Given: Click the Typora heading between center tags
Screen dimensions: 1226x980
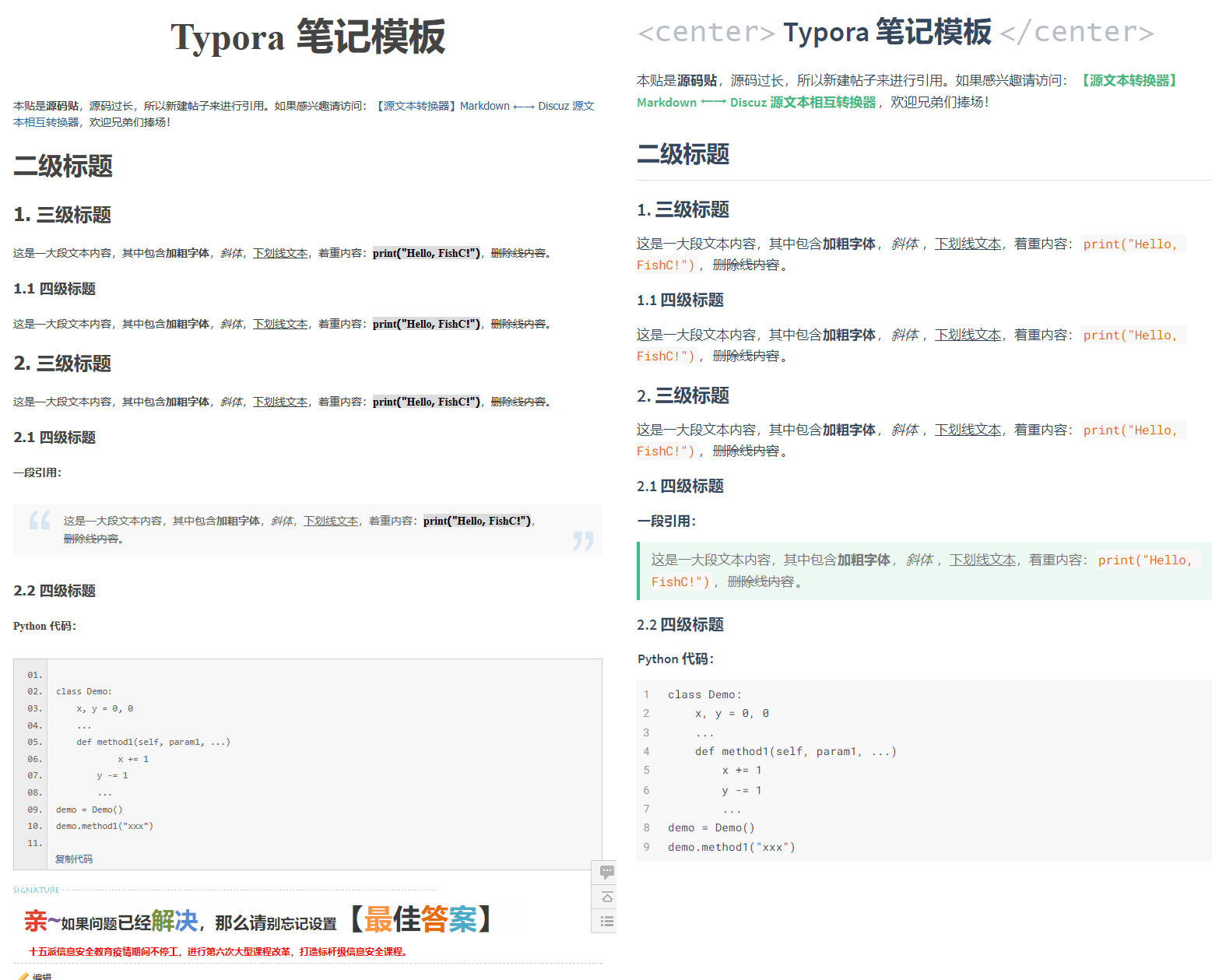Looking at the screenshot, I should tap(887, 32).
